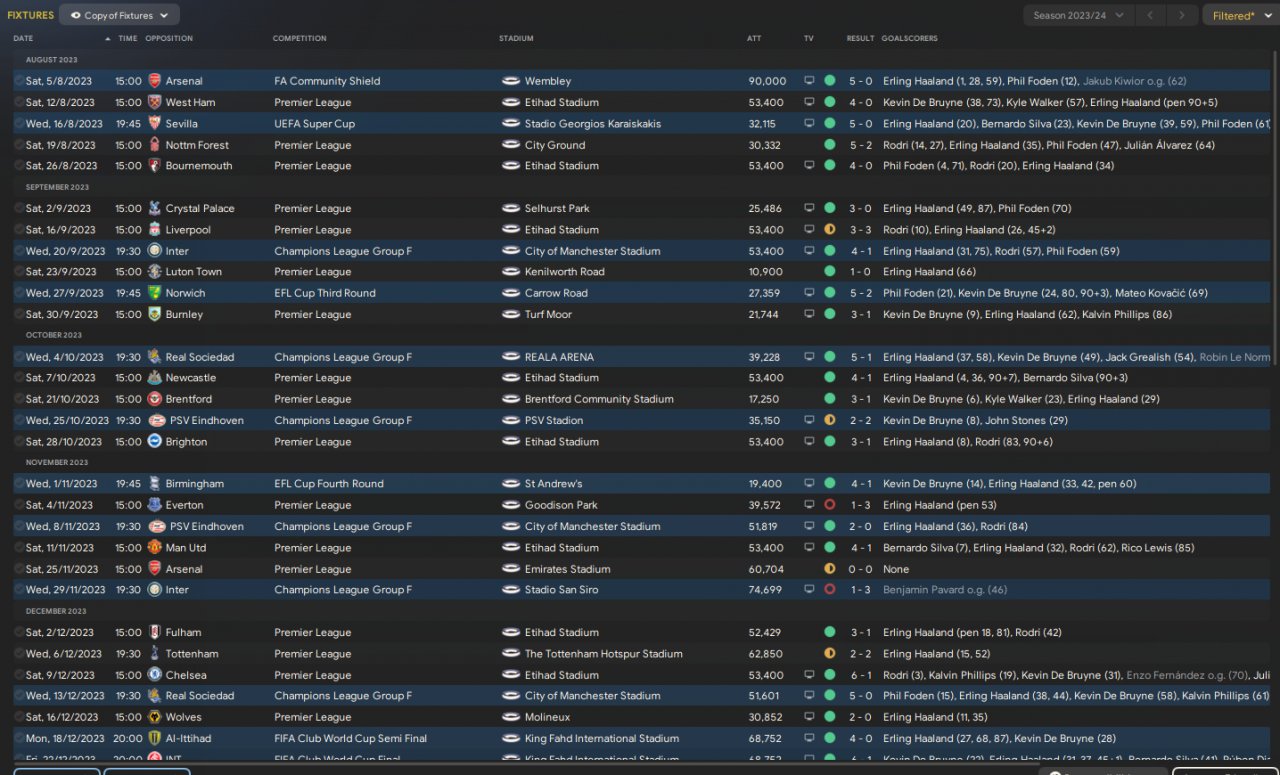Viewport: 1280px width, 775px height.
Task: Click the TV icon in the West Ham row
Action: [x=809, y=102]
